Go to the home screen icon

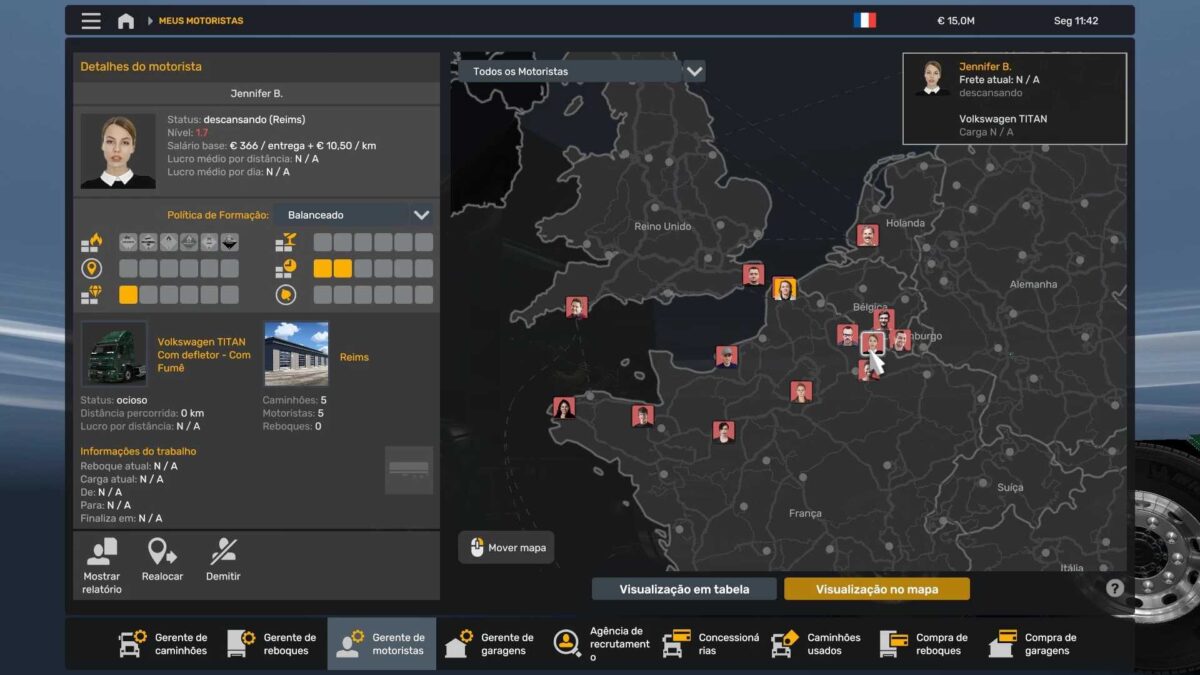click(x=126, y=21)
